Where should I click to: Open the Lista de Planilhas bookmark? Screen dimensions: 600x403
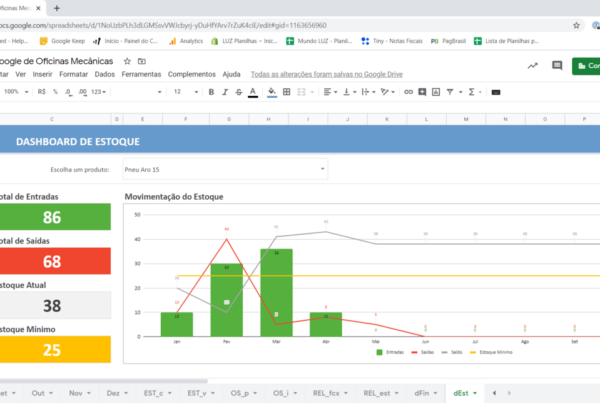click(506, 41)
